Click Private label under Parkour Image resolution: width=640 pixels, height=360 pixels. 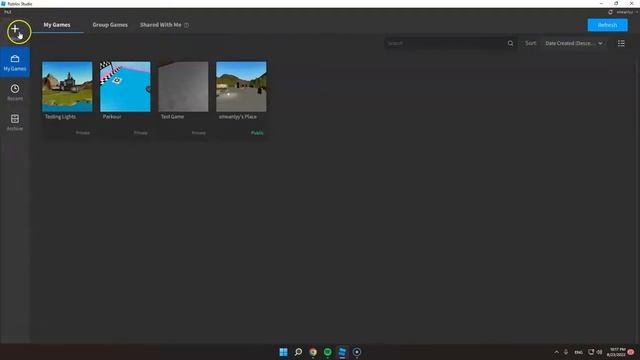pyautogui.click(x=141, y=133)
